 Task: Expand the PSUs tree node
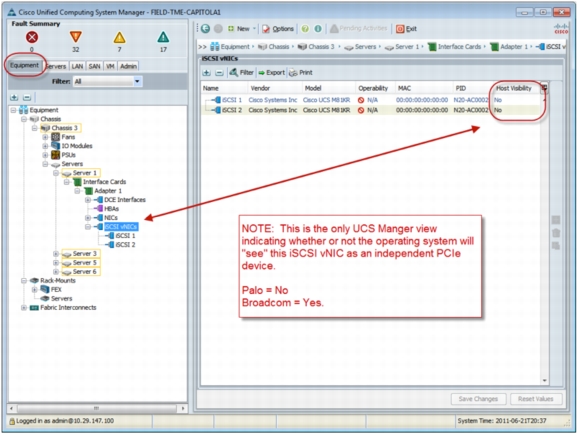click(x=45, y=155)
